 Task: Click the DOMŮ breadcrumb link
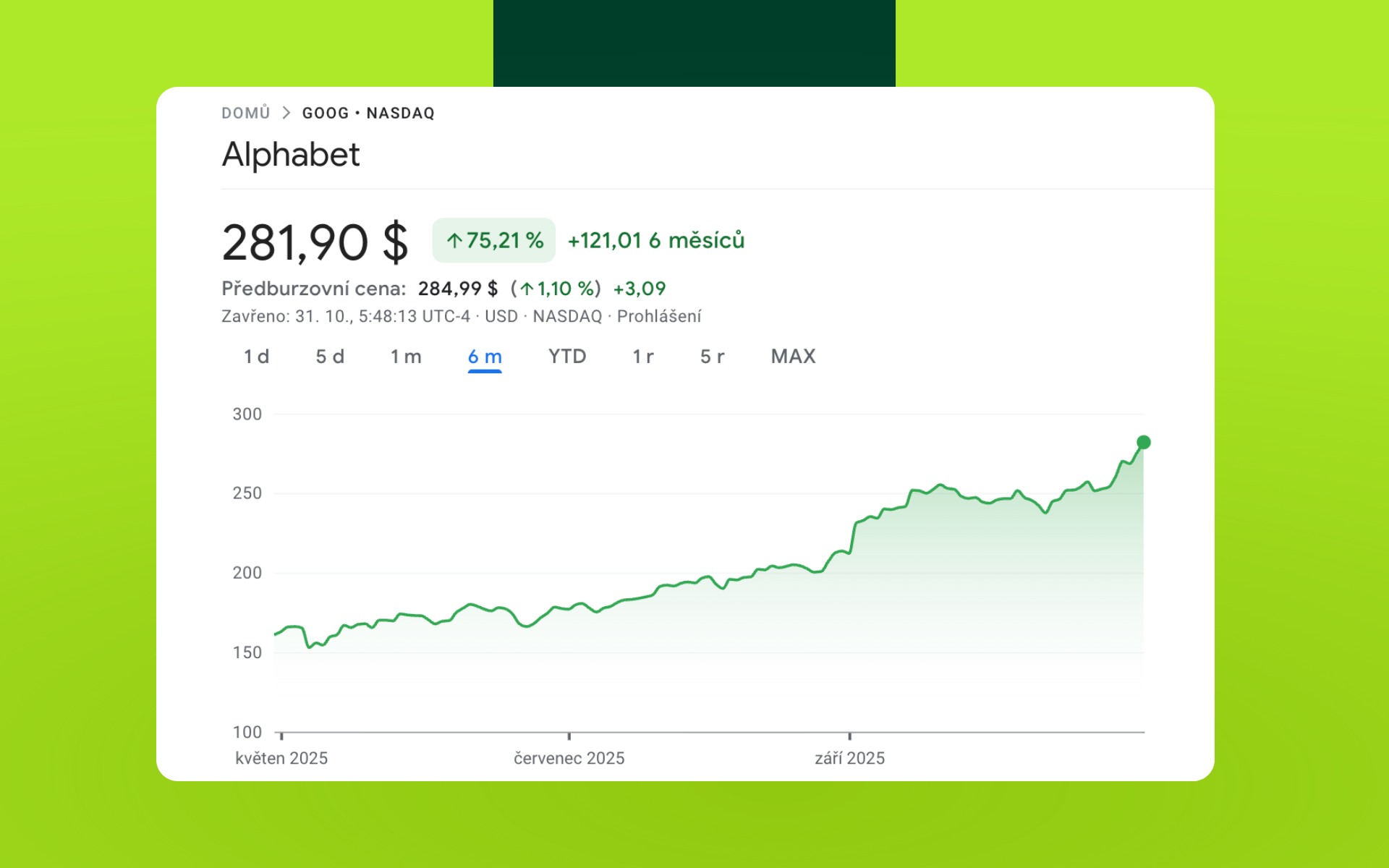pos(245,113)
